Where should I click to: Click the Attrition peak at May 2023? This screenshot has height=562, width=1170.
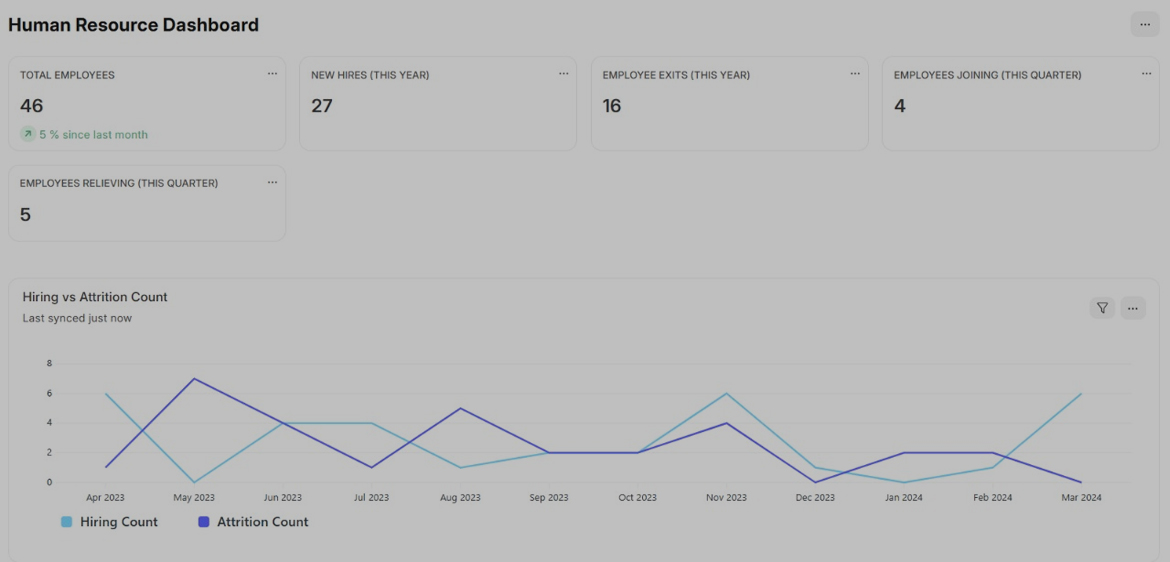[x=194, y=379]
